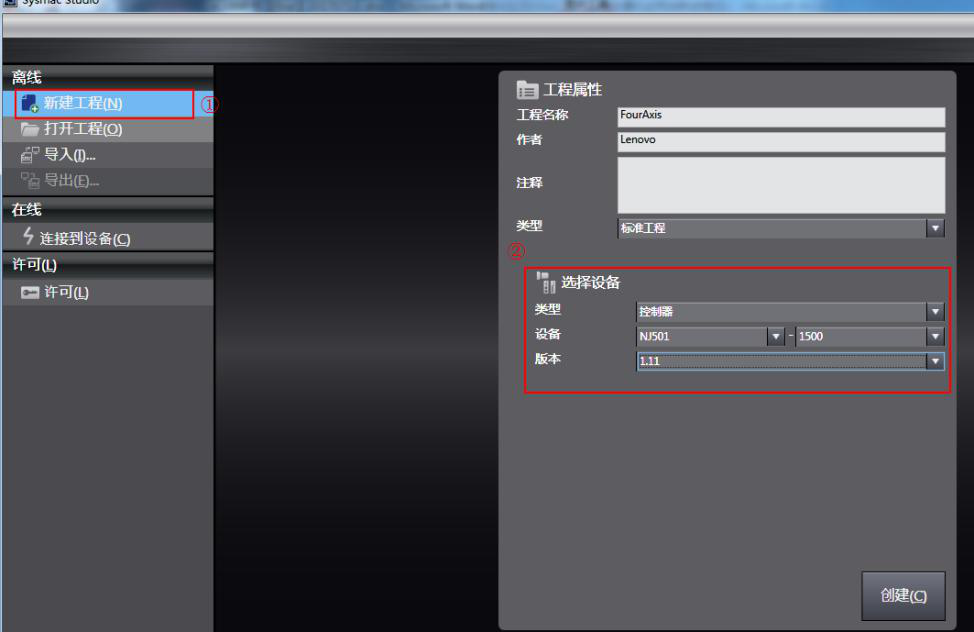Click the Select Device (选择设备) icon

click(546, 283)
